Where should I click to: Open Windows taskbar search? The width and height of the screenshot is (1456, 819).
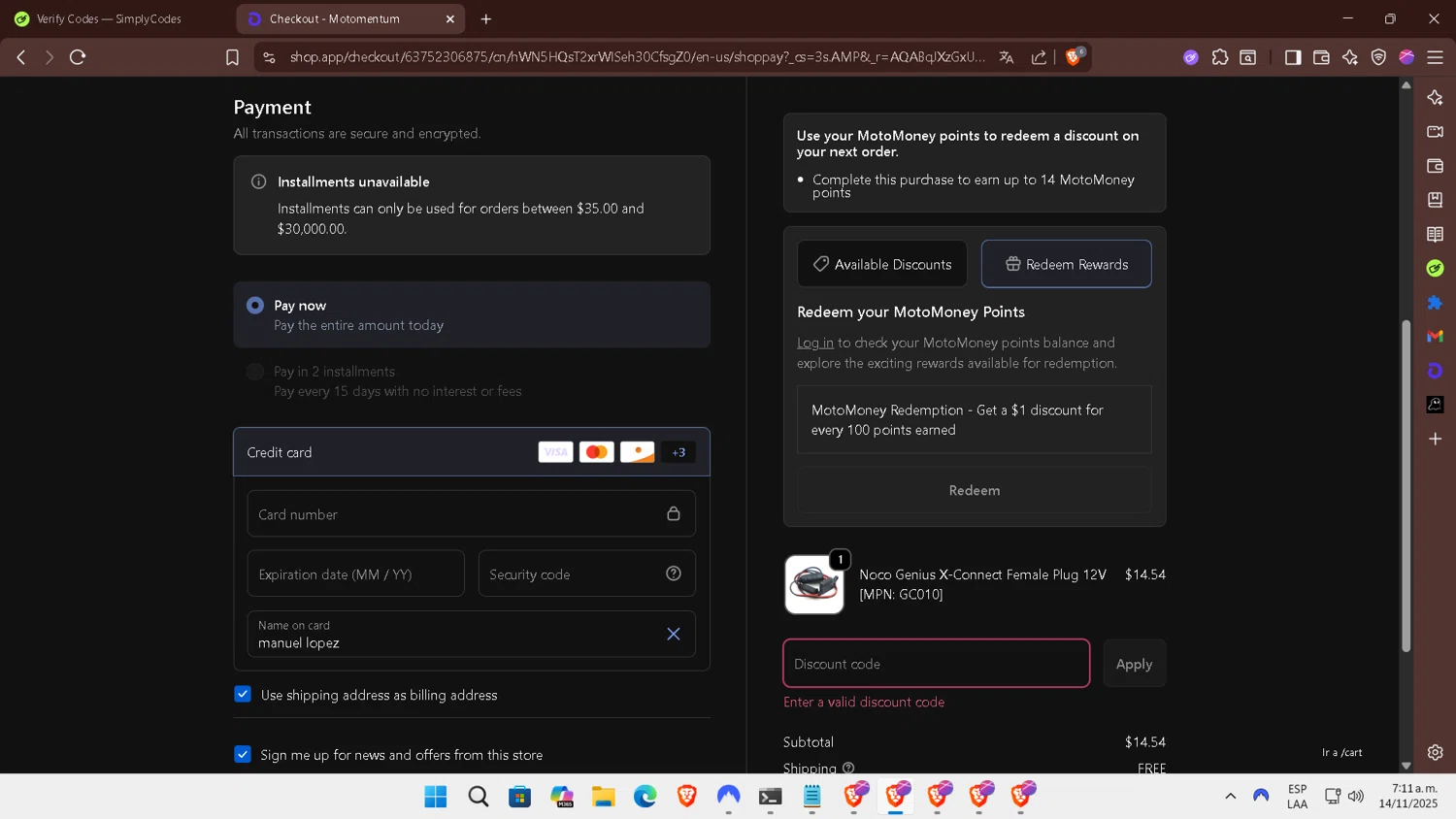478,797
